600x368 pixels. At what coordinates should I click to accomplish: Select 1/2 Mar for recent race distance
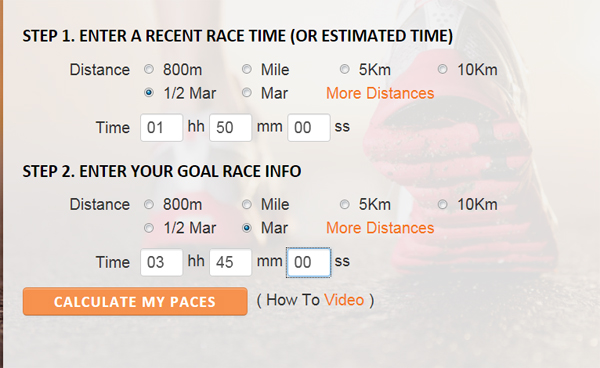tap(148, 93)
